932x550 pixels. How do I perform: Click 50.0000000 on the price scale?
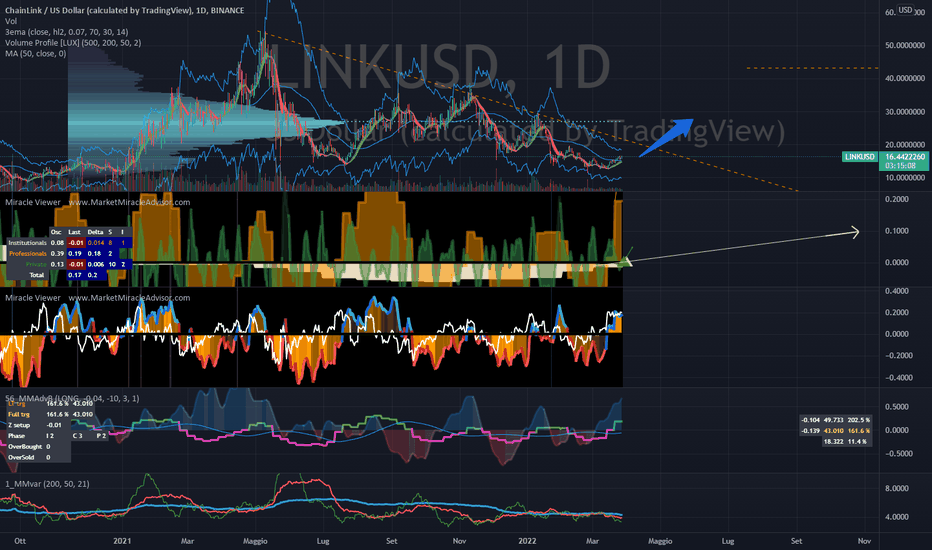(905, 45)
